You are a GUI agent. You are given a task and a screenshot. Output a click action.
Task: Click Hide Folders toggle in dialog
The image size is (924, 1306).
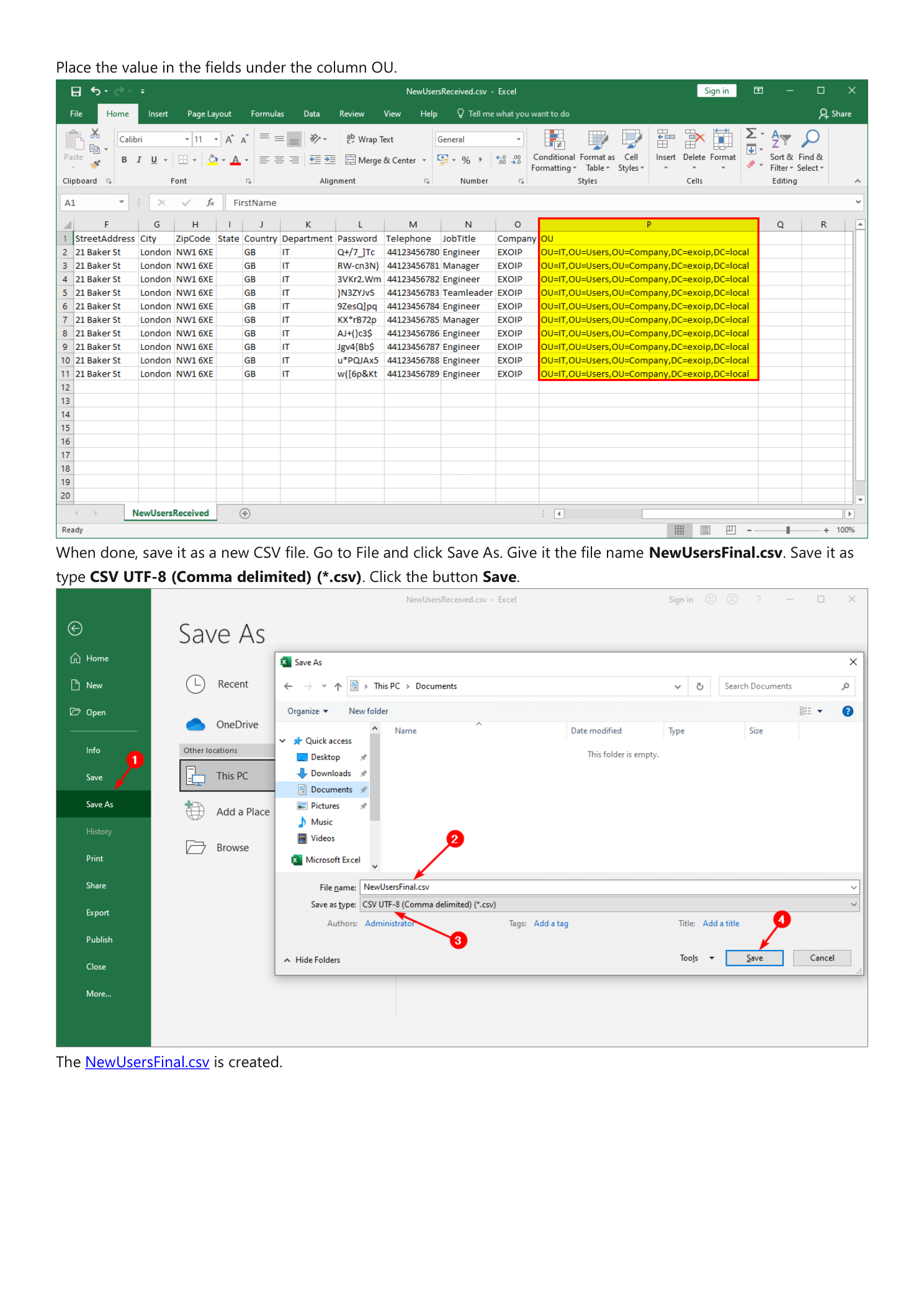click(313, 960)
